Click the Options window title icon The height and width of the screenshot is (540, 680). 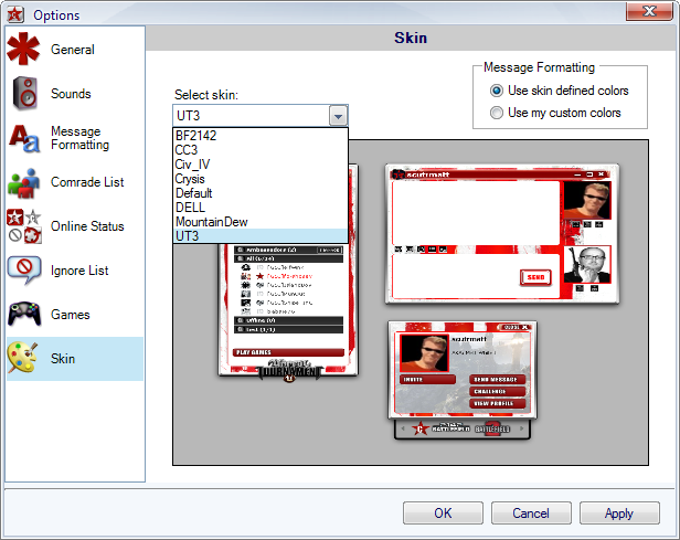16,14
